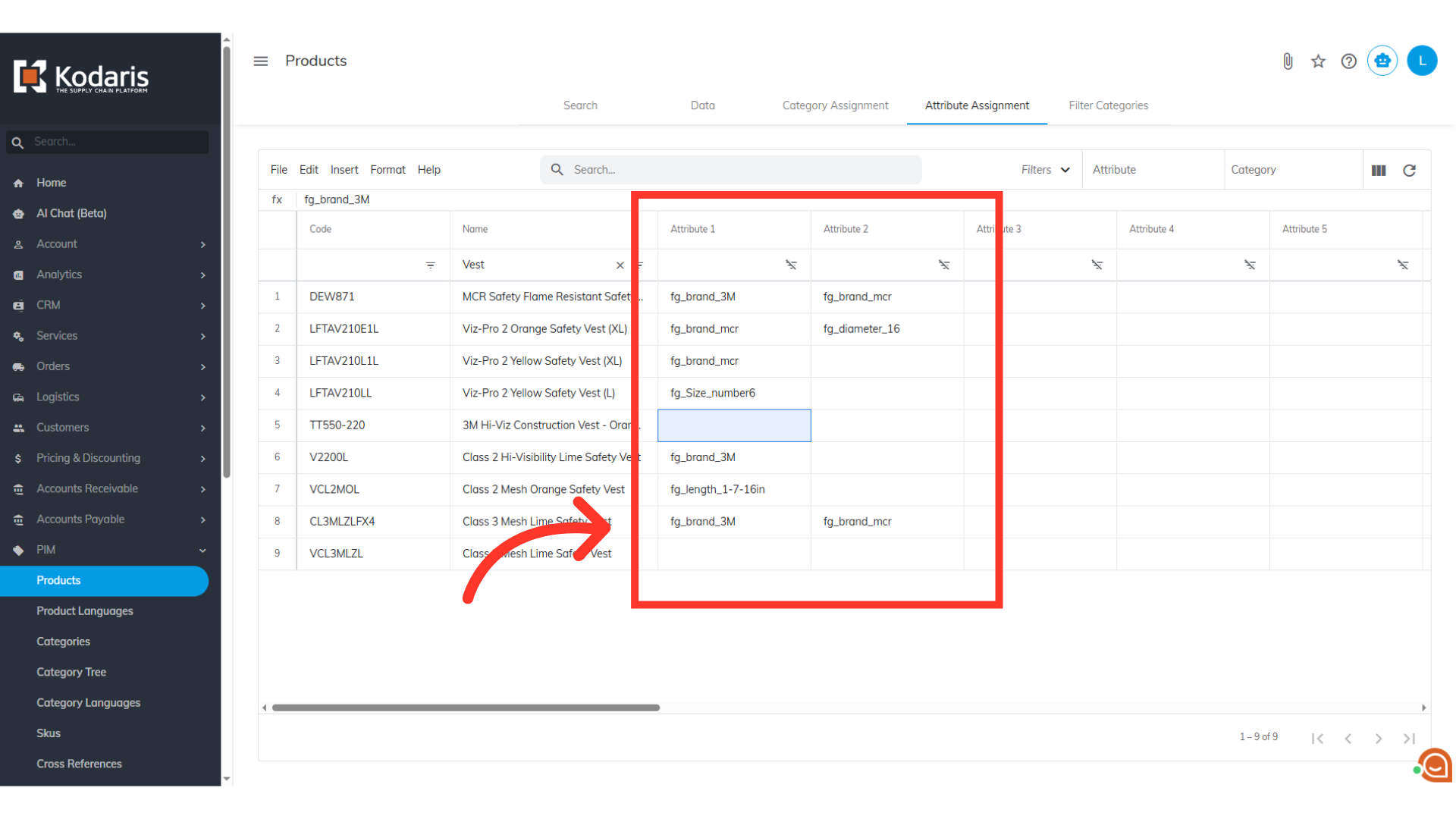Click the horizontal scrollbar of grid

pyautogui.click(x=466, y=708)
